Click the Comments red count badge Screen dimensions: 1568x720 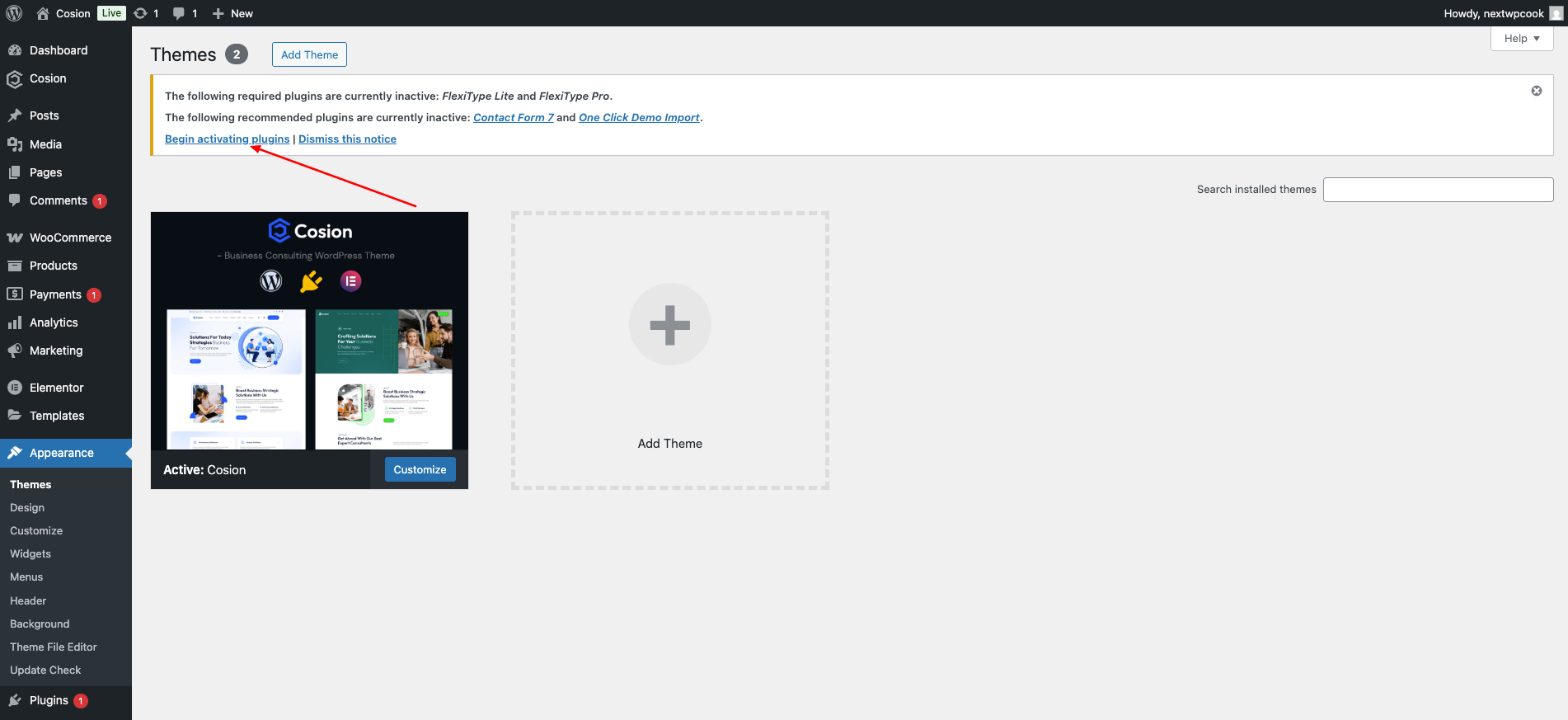pos(100,201)
